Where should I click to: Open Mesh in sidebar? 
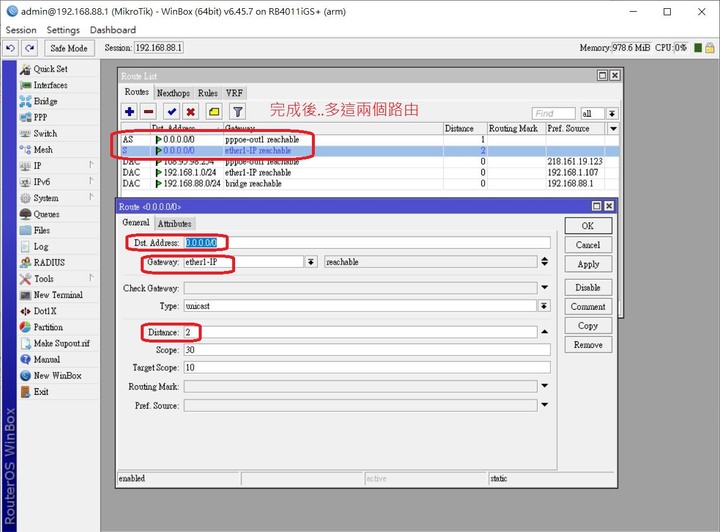tap(43, 150)
